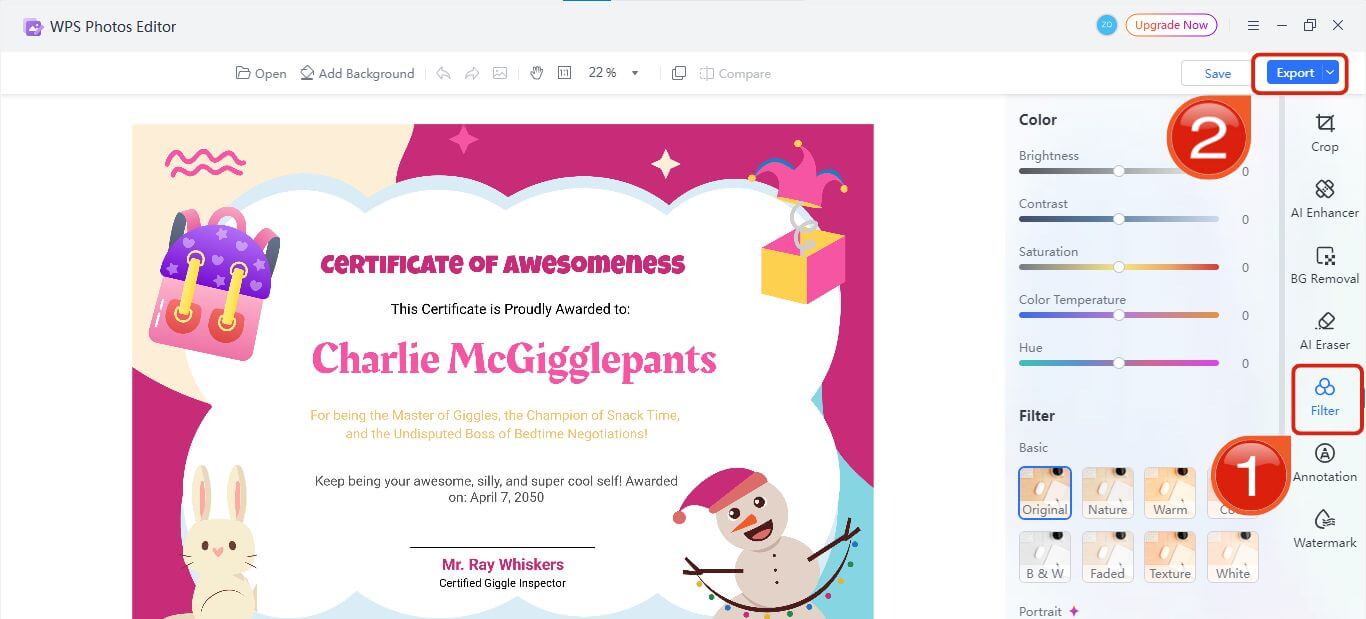Open the user account avatar
The height and width of the screenshot is (619, 1366).
(1106, 25)
